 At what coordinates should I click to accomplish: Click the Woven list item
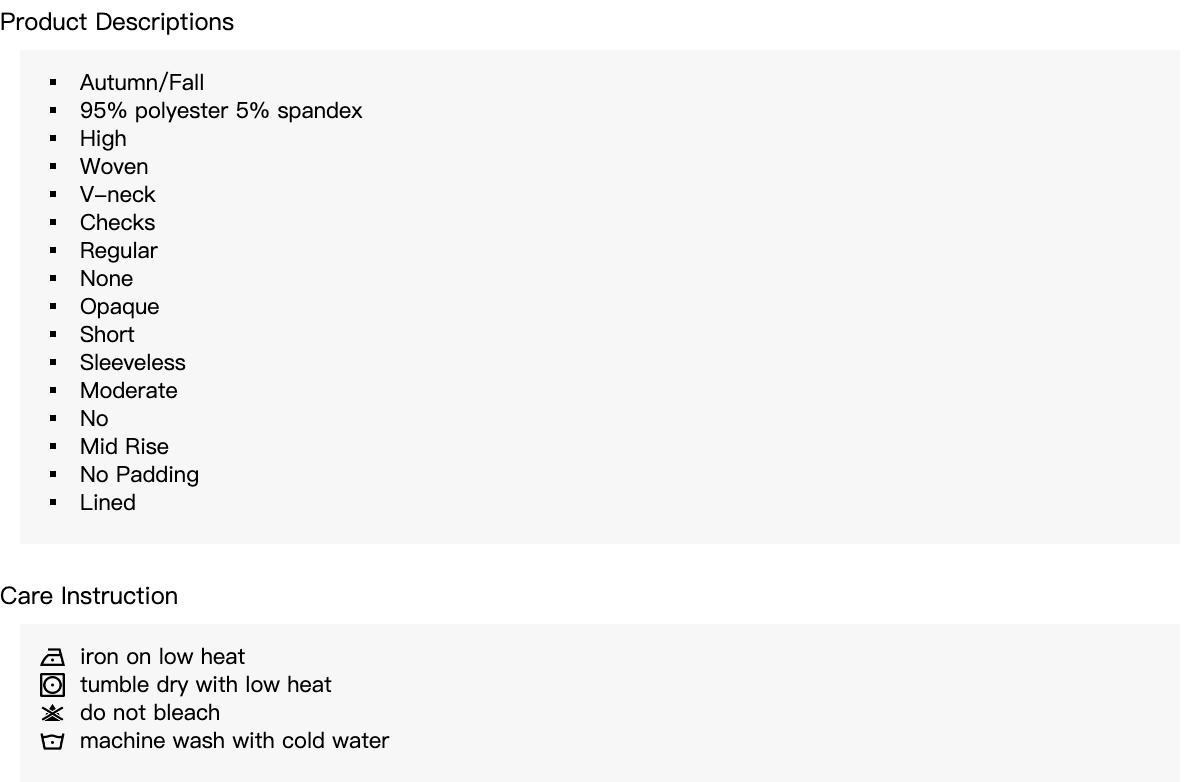click(x=114, y=167)
